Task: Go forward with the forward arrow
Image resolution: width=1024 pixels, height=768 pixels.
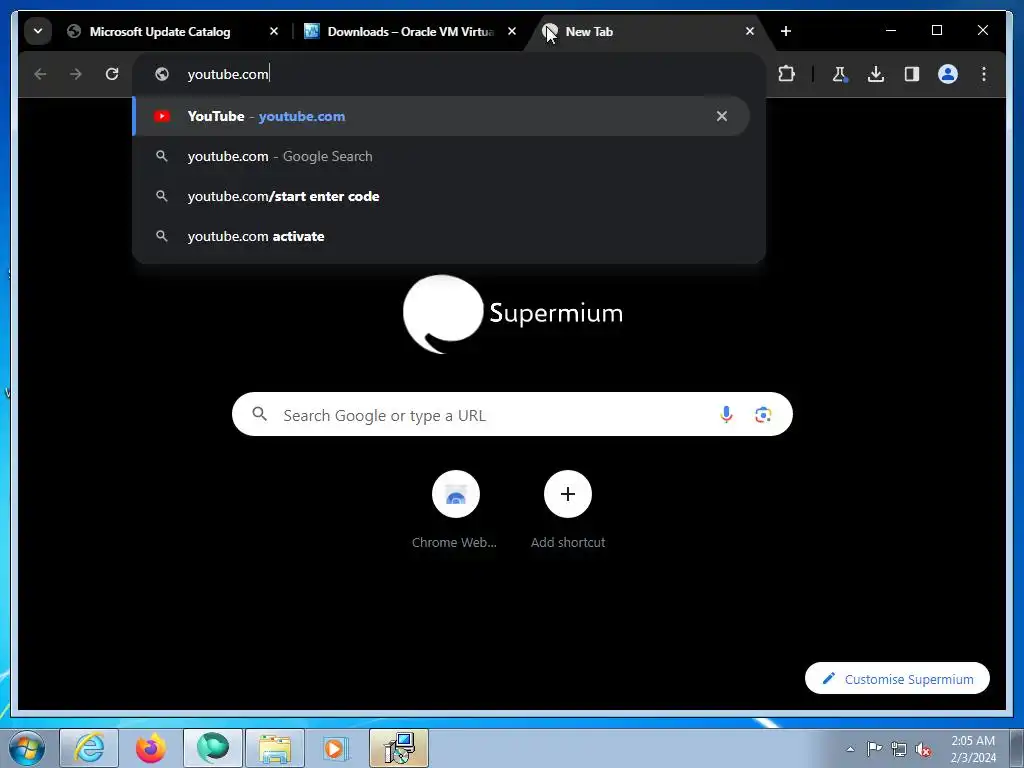Action: (x=76, y=74)
